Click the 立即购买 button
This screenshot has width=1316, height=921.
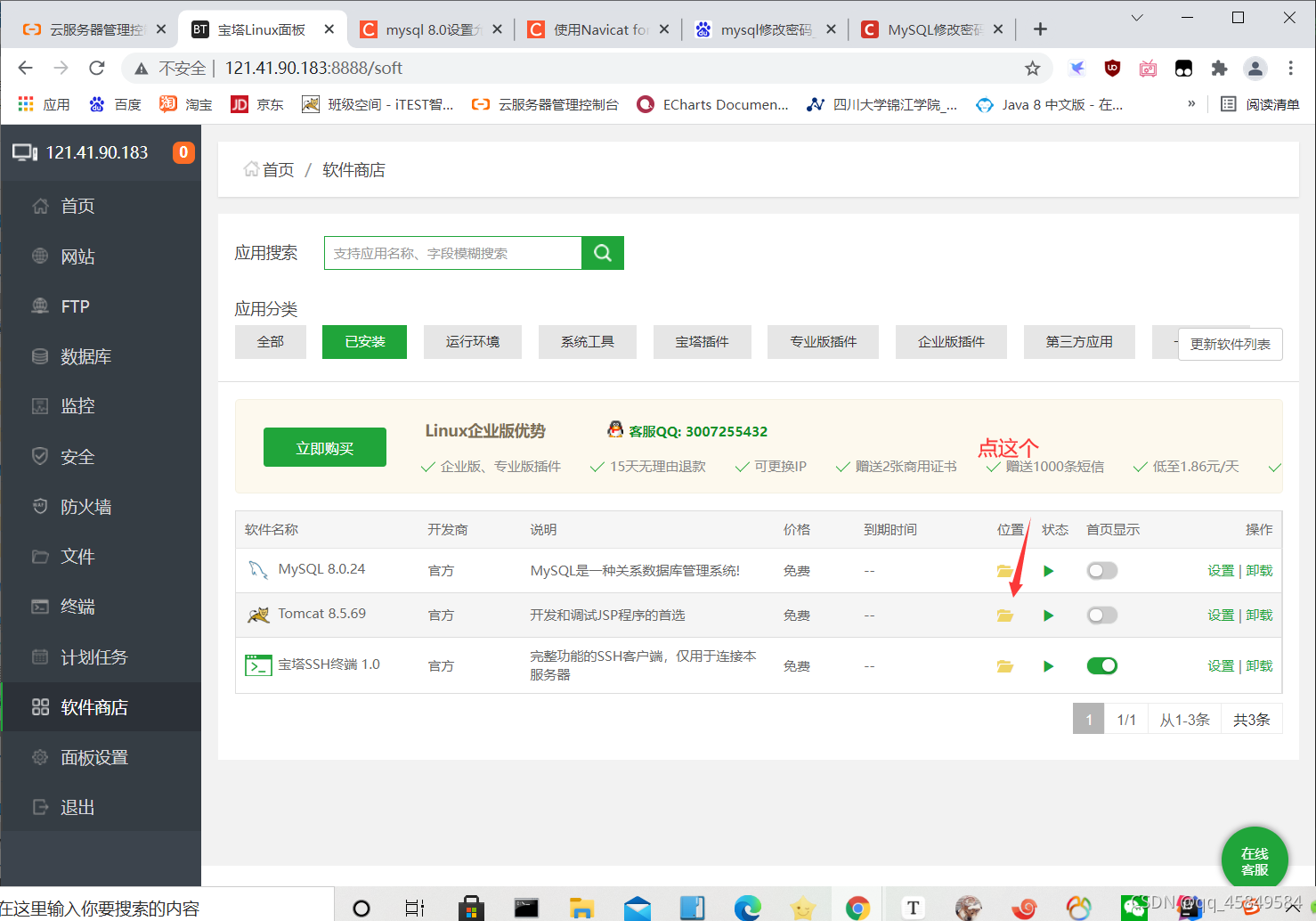point(325,447)
